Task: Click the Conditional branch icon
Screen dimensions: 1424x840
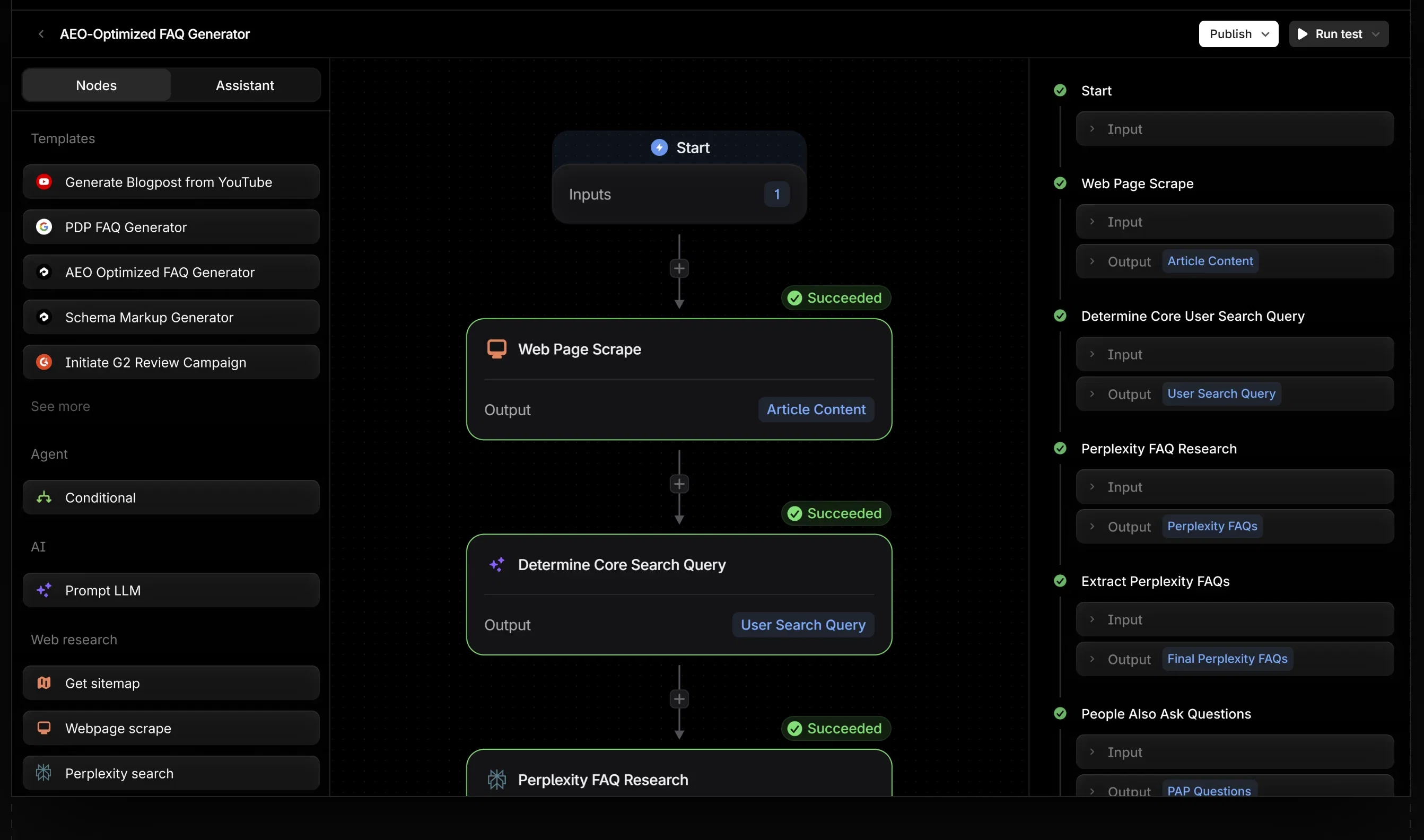Action: click(44, 497)
